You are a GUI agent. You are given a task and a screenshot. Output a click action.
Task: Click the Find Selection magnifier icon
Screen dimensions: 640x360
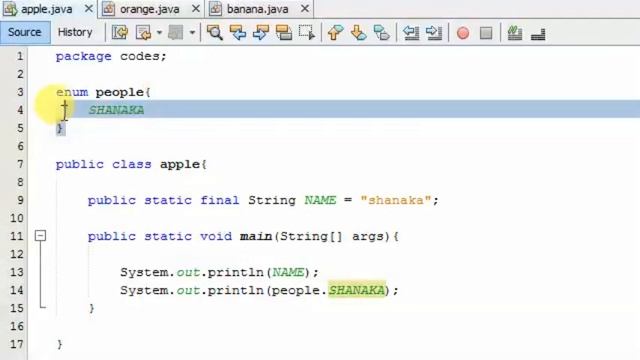(x=215, y=33)
